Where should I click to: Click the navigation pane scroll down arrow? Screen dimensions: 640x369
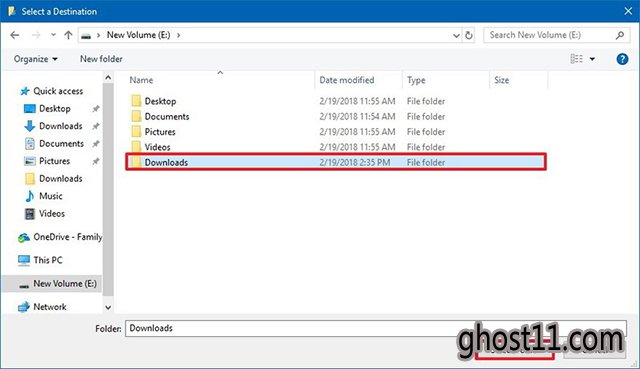pos(108,307)
